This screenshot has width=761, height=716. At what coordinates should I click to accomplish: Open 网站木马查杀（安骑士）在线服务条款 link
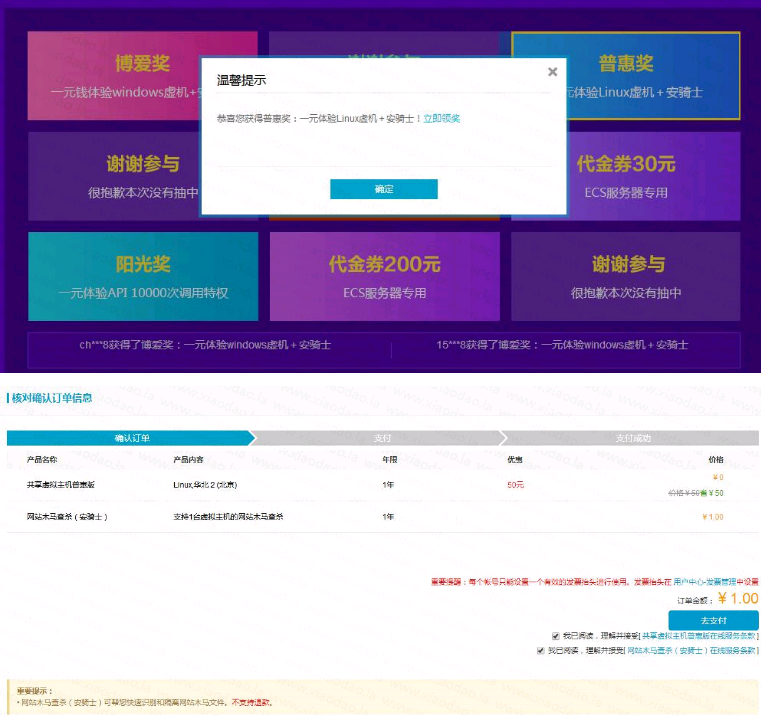tap(691, 650)
